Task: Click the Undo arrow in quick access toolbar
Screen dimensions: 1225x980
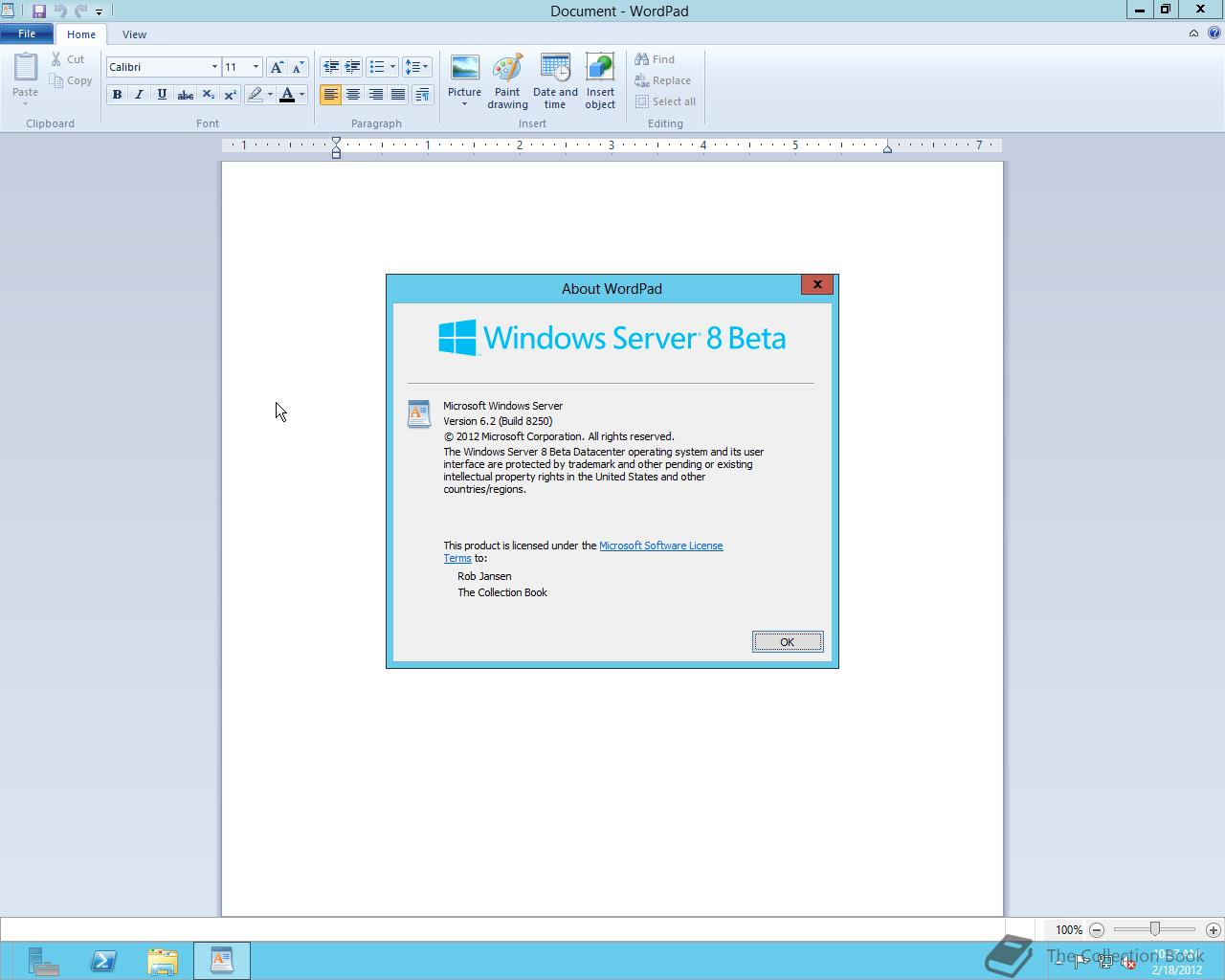Action: 60,11
